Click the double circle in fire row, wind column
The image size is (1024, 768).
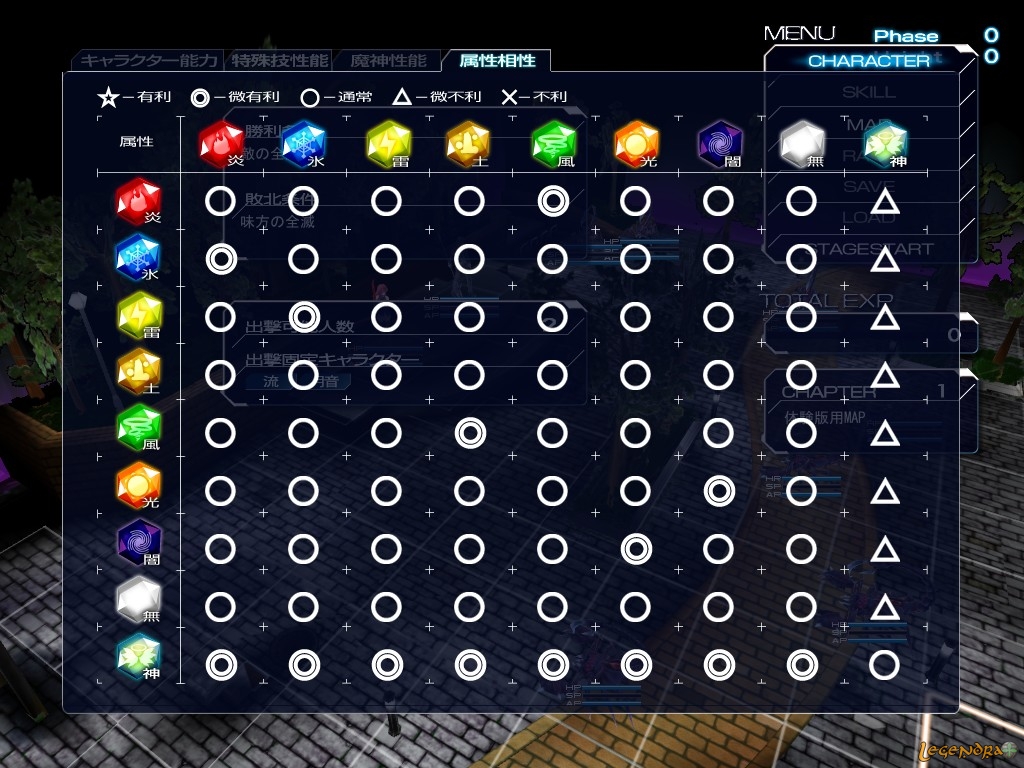pyautogui.click(x=552, y=201)
